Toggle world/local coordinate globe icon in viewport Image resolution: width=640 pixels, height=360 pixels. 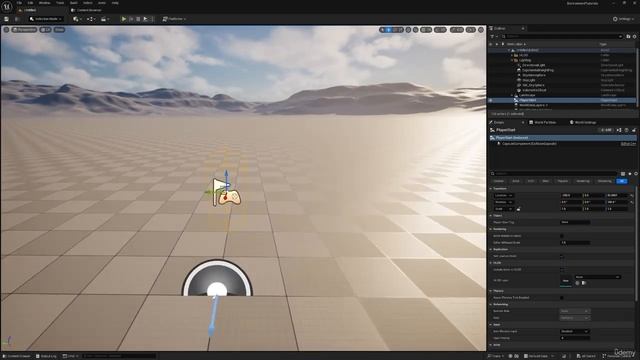coord(408,30)
